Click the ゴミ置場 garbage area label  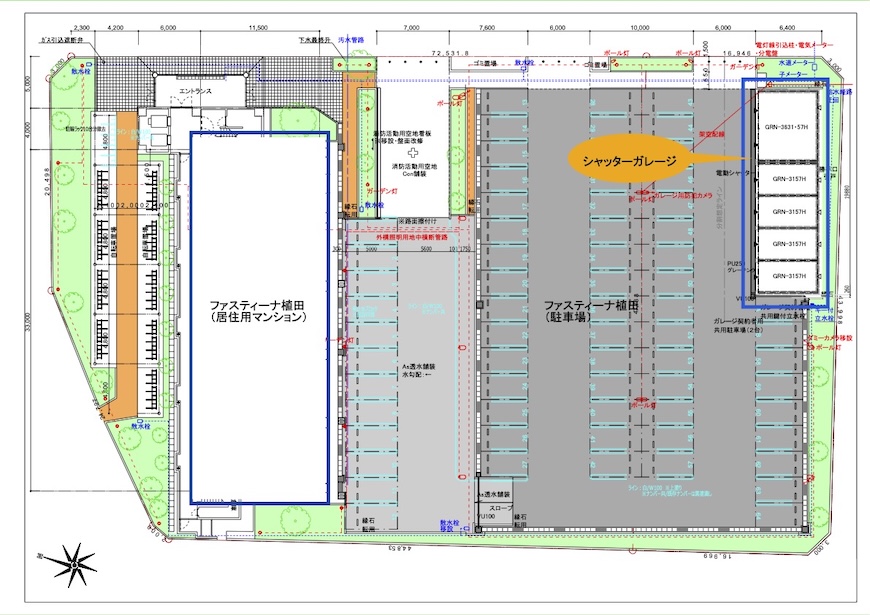[483, 64]
